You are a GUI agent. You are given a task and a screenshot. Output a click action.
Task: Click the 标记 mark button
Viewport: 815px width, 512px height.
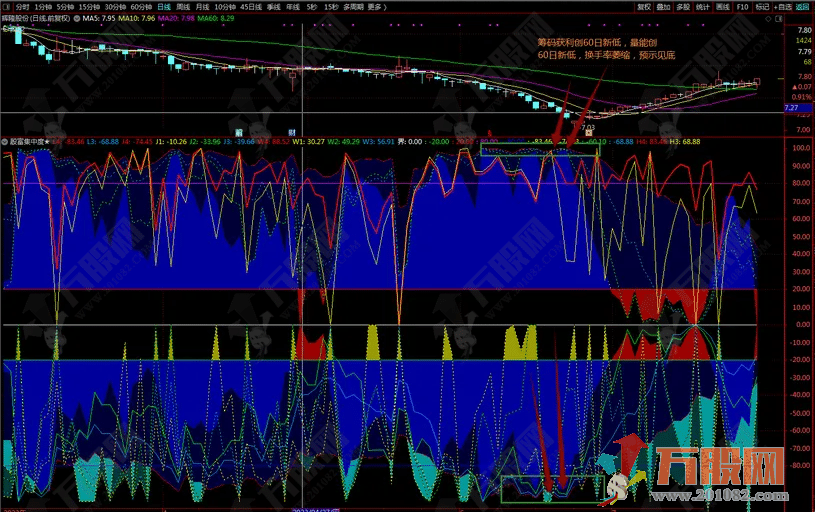click(x=763, y=7)
